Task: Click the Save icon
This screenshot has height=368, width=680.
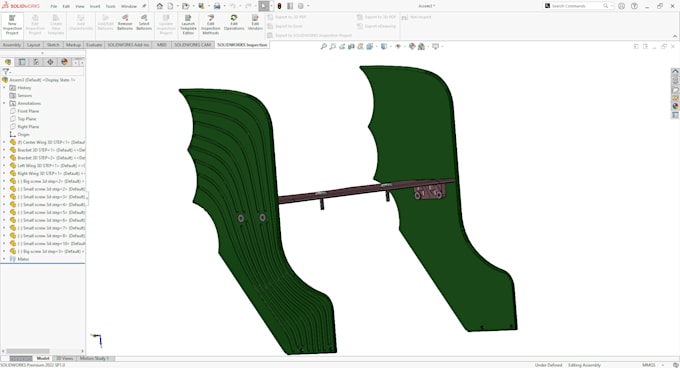Action: [x=201, y=6]
